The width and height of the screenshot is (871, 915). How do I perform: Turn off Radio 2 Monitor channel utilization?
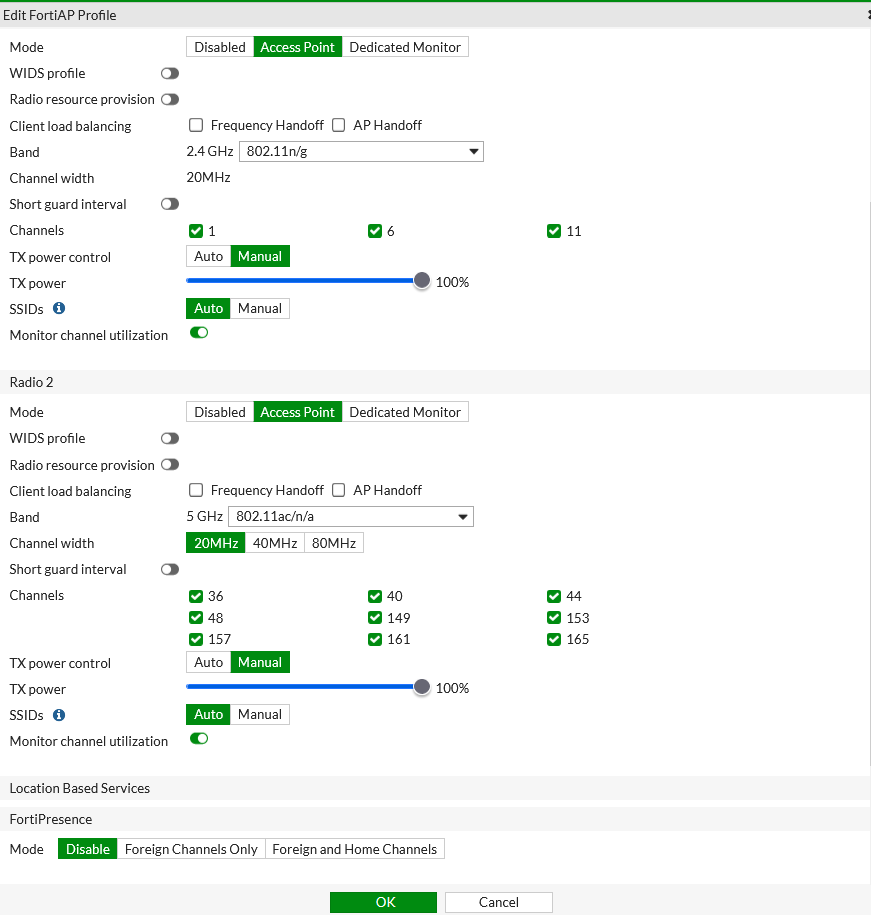(x=199, y=740)
